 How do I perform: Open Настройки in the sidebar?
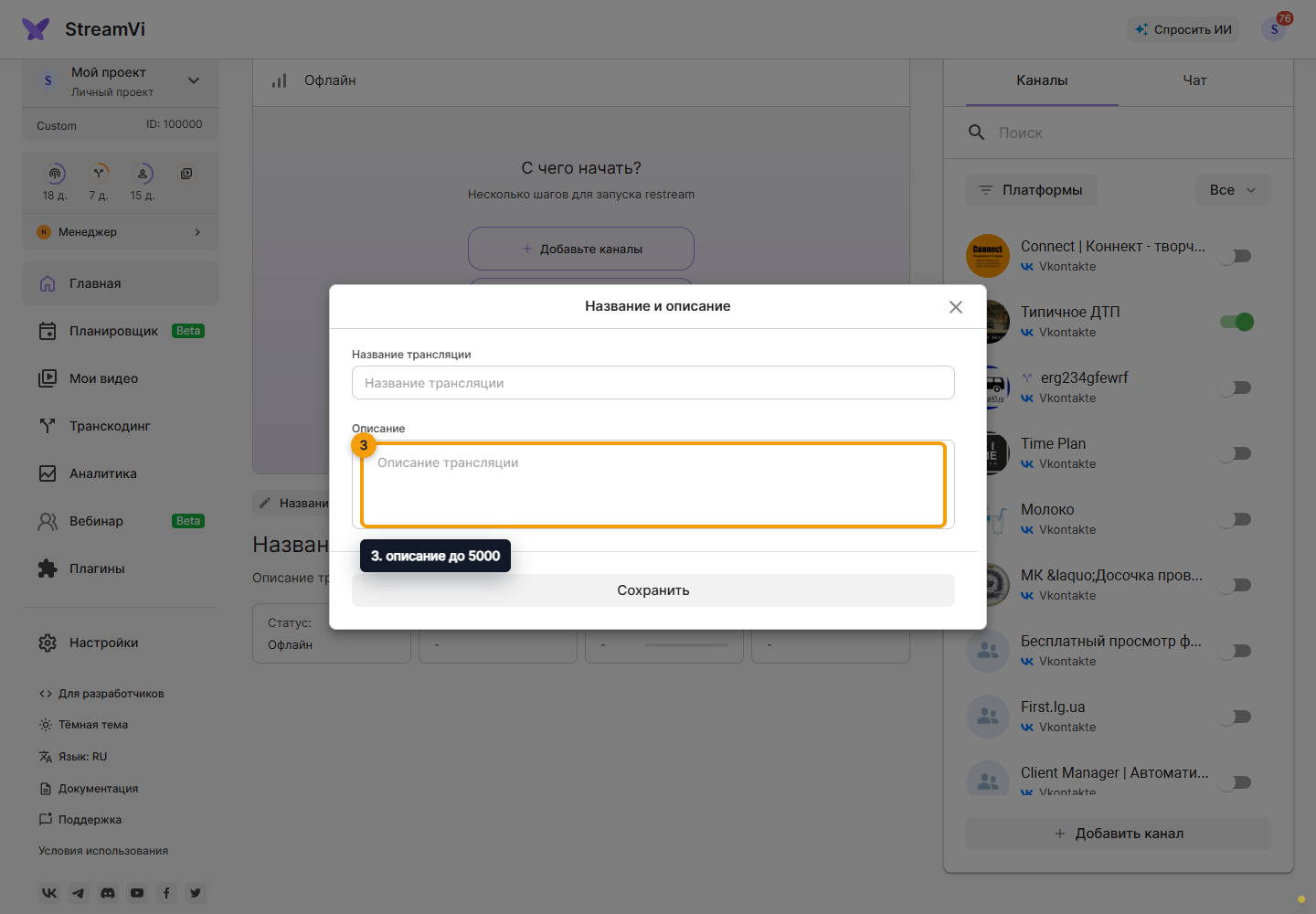(121, 643)
